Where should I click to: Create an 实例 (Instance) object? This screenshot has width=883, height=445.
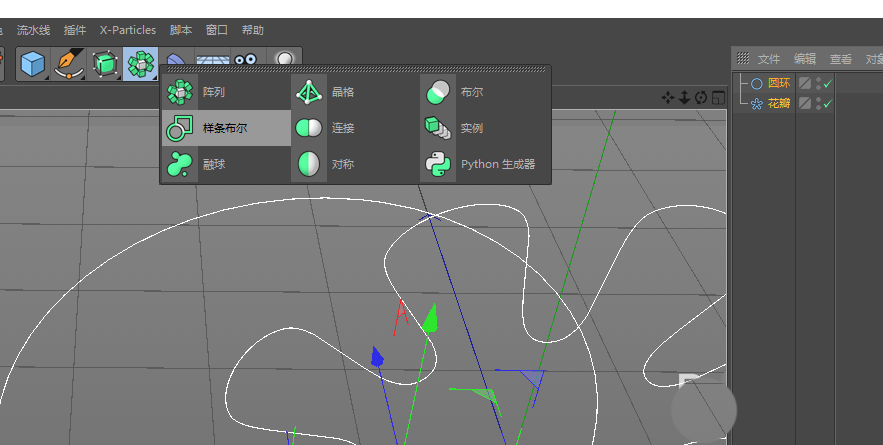point(438,128)
